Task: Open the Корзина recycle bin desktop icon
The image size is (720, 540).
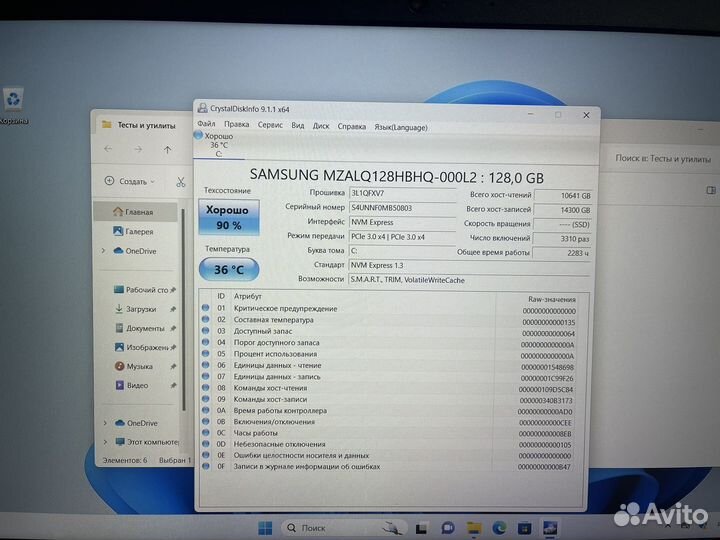Action: point(13,106)
